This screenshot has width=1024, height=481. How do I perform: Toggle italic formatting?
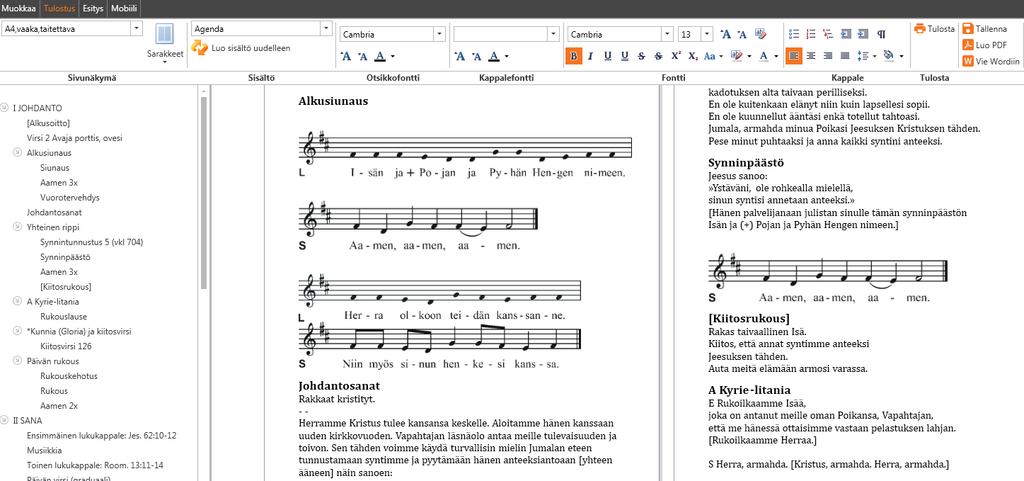tap(590, 56)
